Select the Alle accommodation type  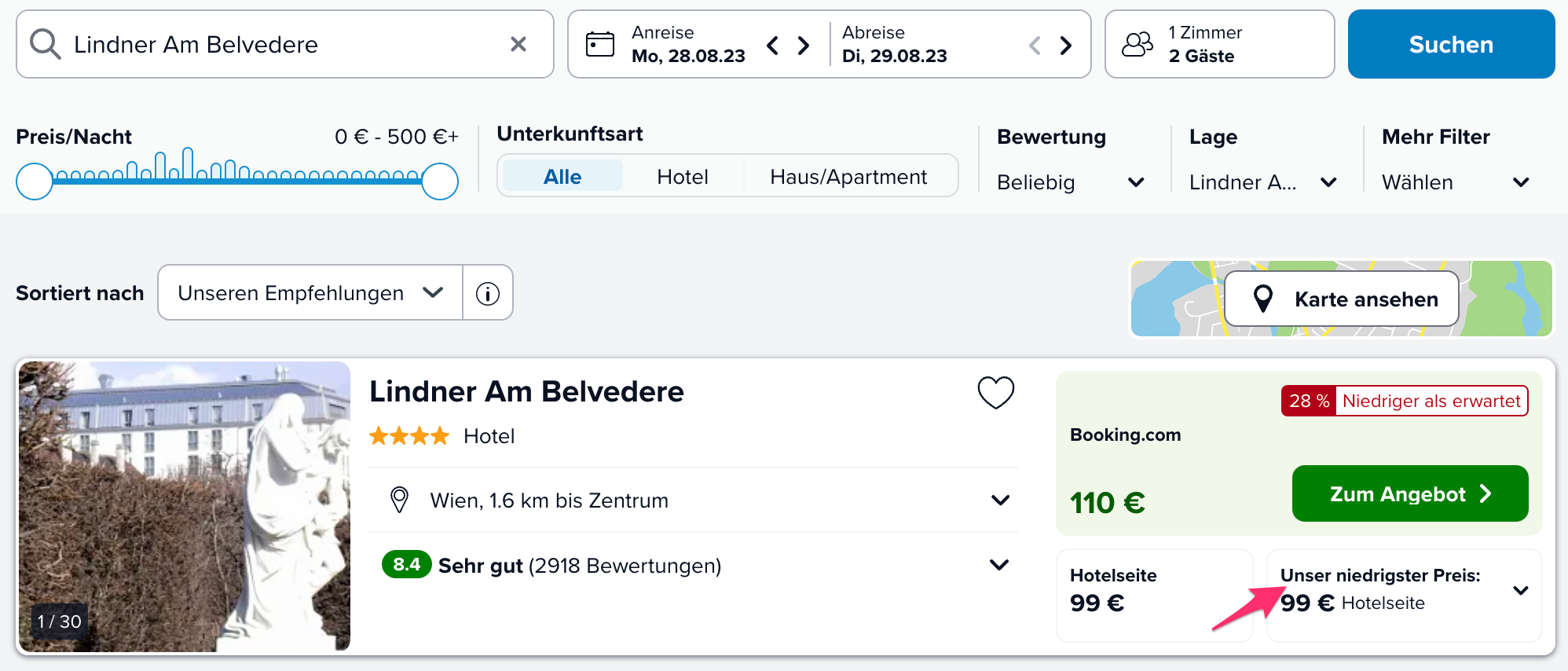[x=562, y=176]
